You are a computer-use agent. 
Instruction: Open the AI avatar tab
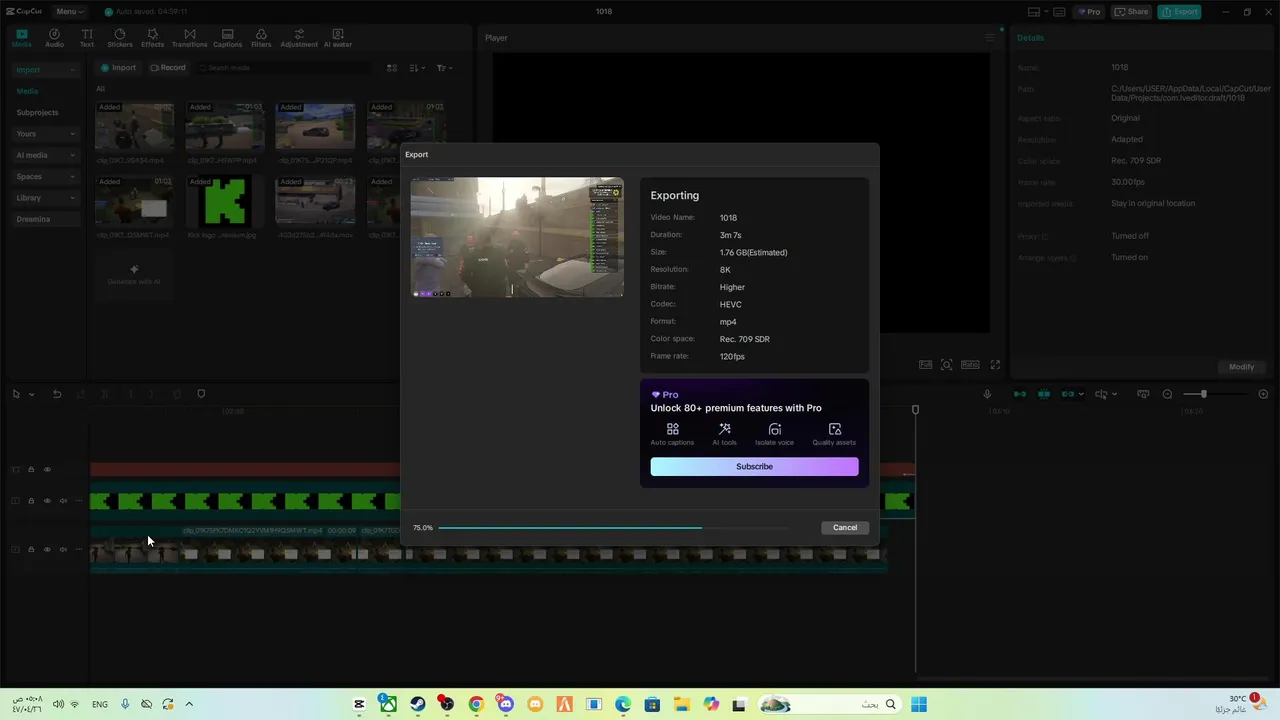coord(337,38)
